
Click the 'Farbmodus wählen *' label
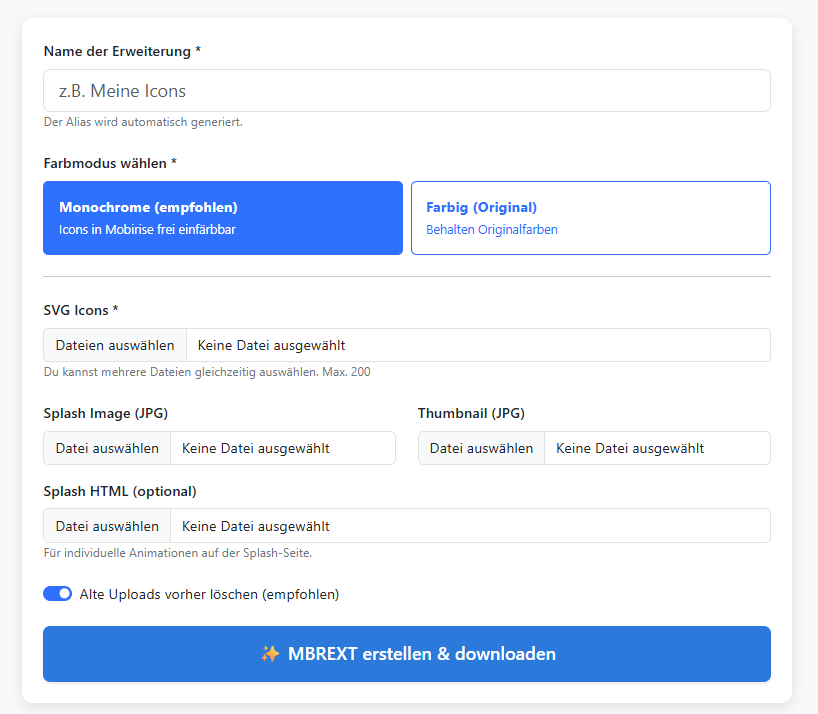pos(110,163)
